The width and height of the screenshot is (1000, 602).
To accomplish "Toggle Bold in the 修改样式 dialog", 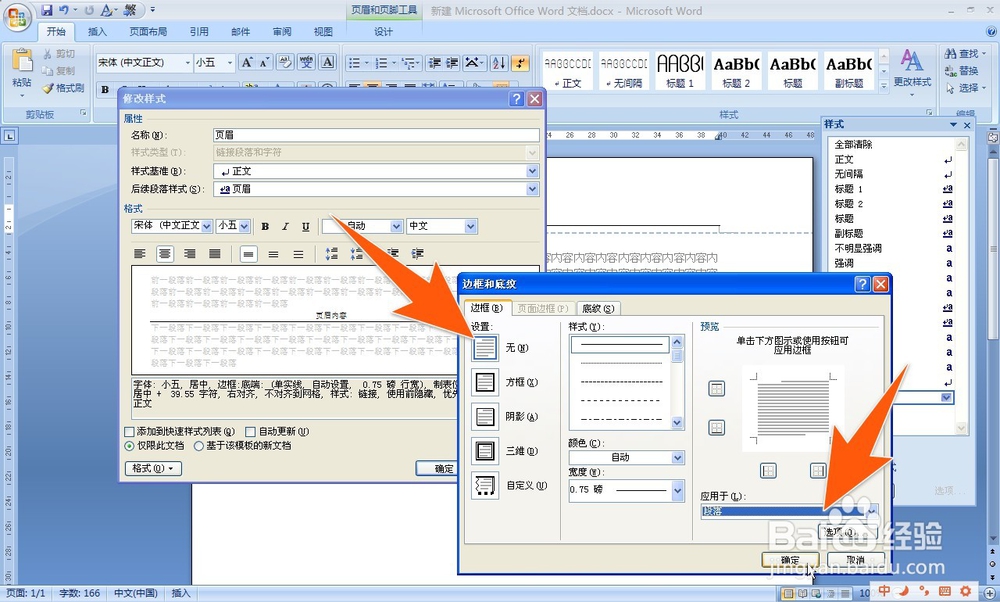I will (265, 225).
